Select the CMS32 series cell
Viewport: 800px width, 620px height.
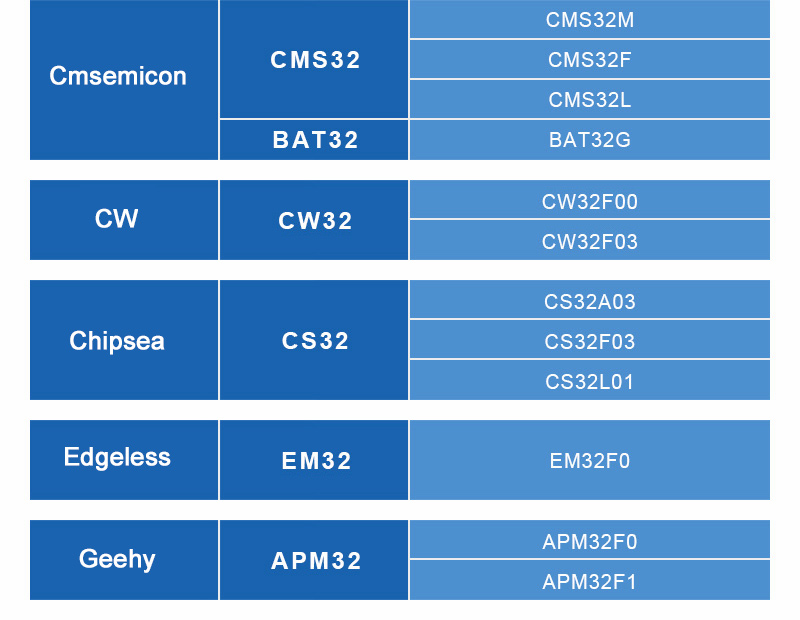[x=314, y=60]
